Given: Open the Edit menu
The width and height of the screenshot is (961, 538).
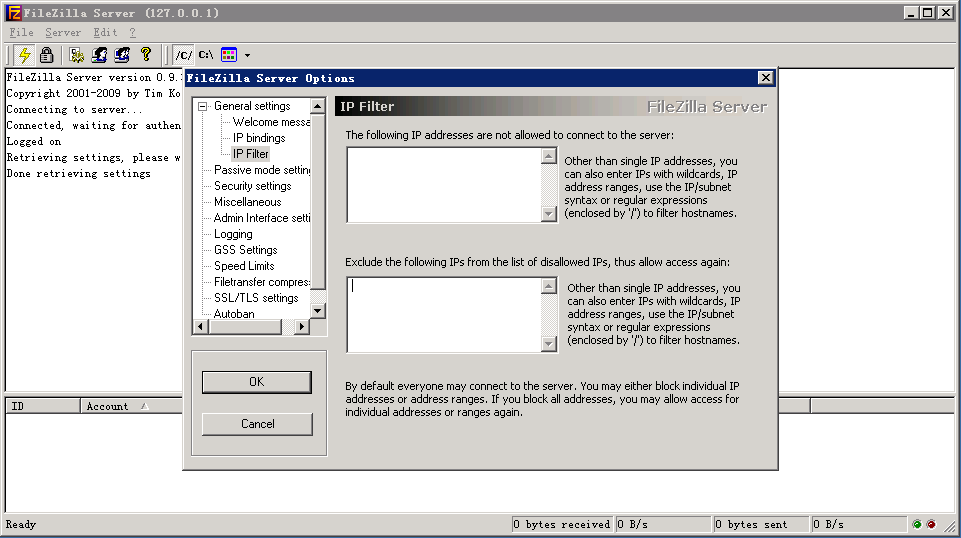Looking at the screenshot, I should pos(105,33).
